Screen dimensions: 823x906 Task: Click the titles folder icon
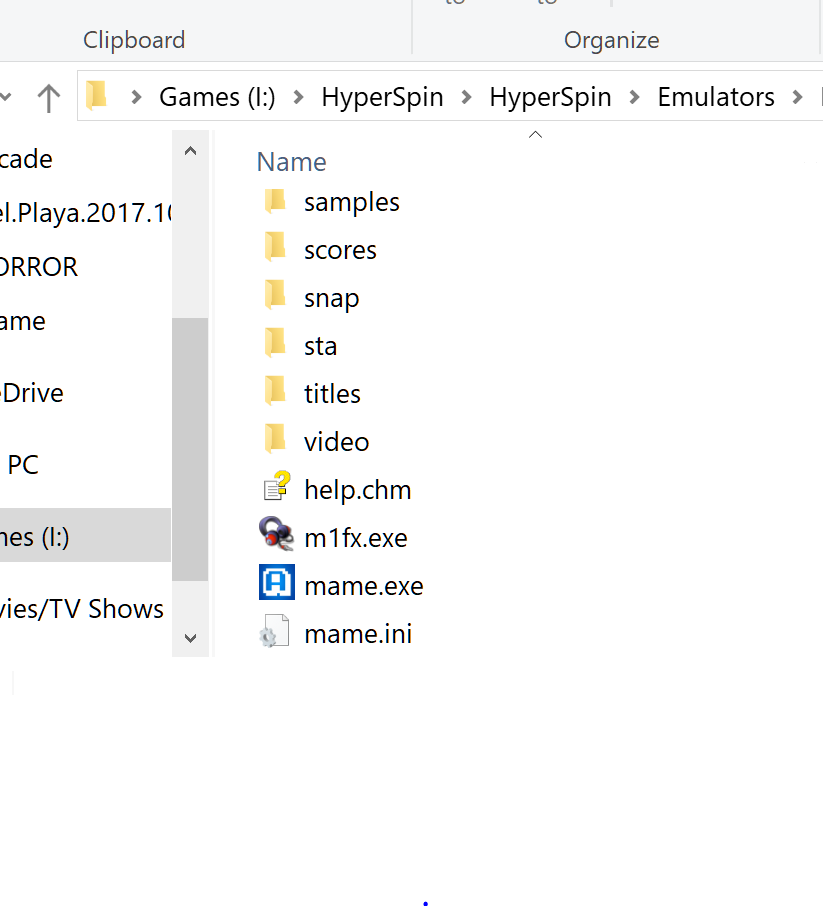(x=275, y=393)
